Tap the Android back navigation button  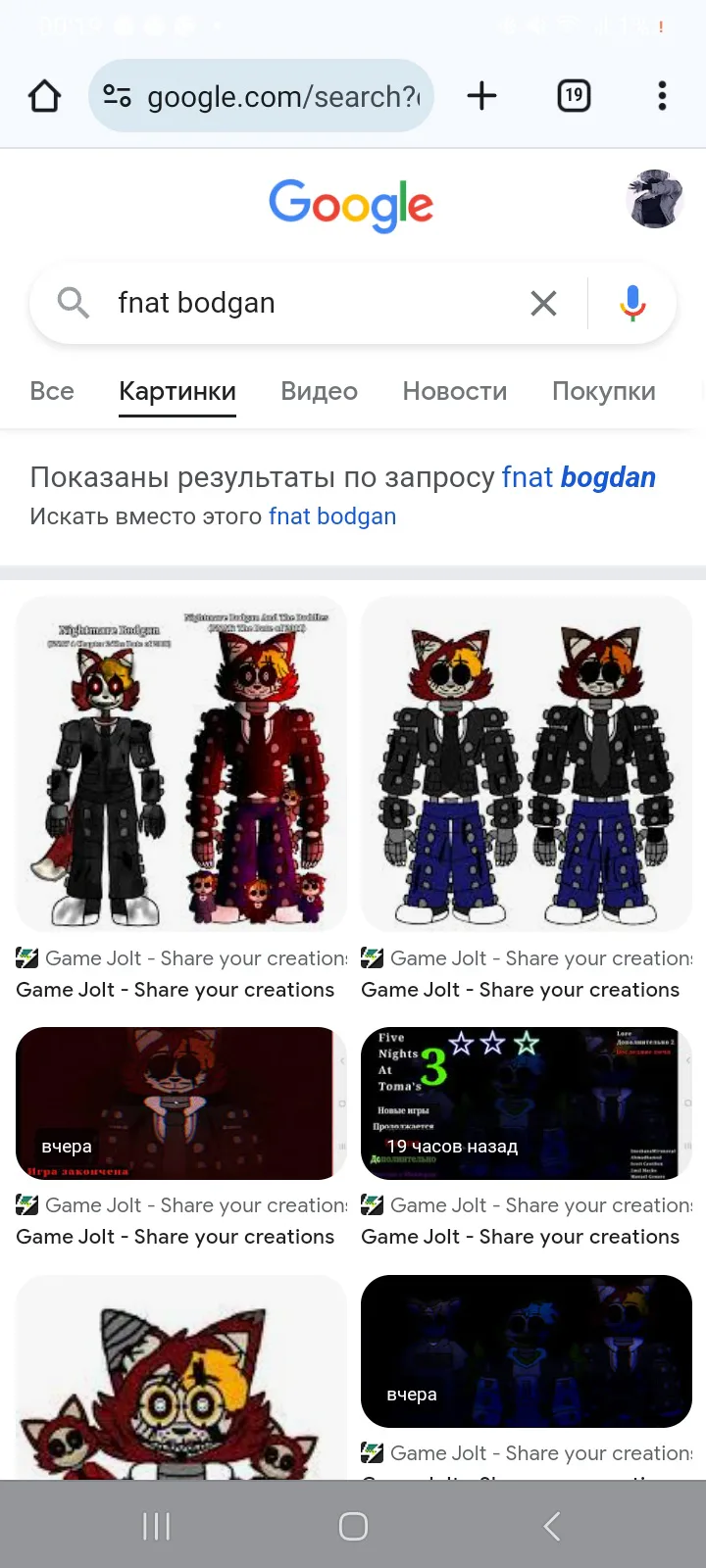[x=551, y=1526]
